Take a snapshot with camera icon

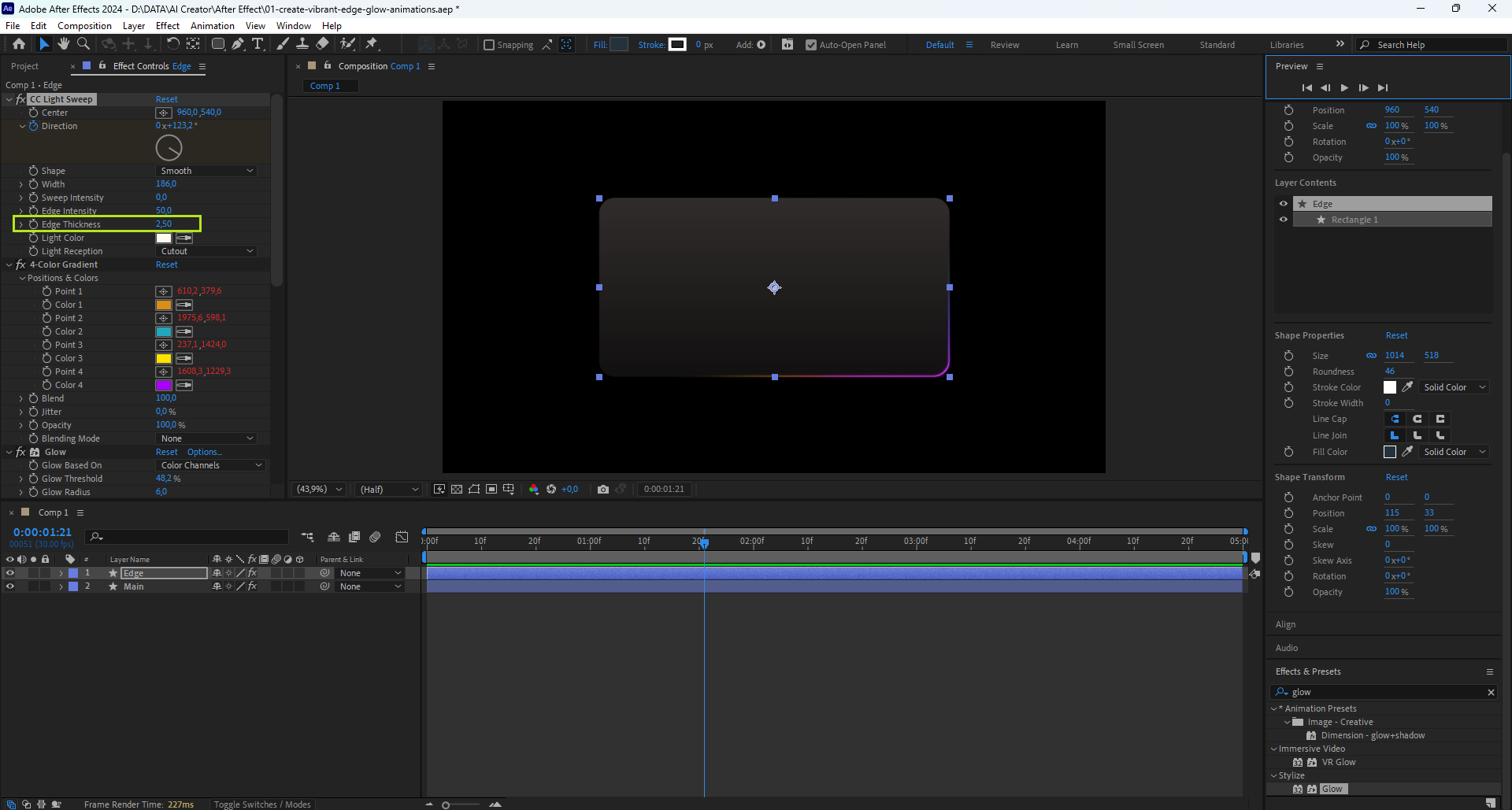[603, 489]
